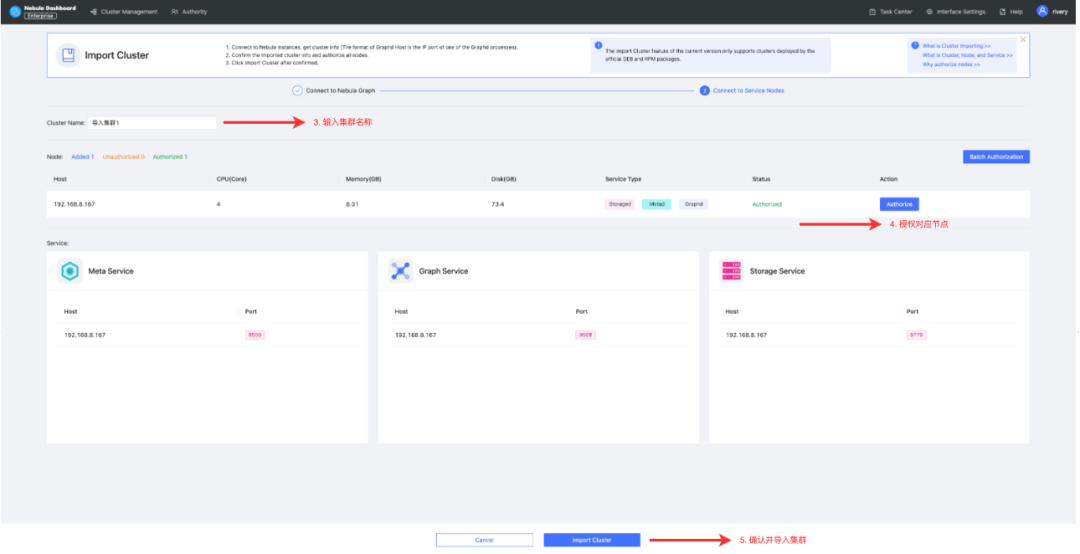Image resolution: width=1080 pixels, height=554 pixels.
Task: Click host 192.168.8.167 under Storage Service
Action: coord(746,335)
